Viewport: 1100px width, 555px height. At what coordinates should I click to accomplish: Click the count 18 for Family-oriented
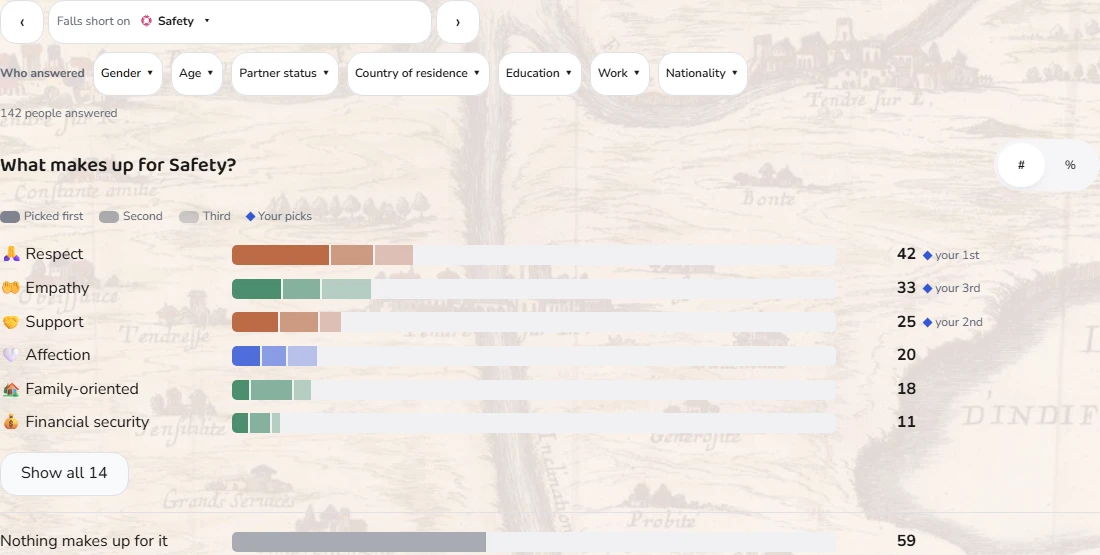click(906, 389)
